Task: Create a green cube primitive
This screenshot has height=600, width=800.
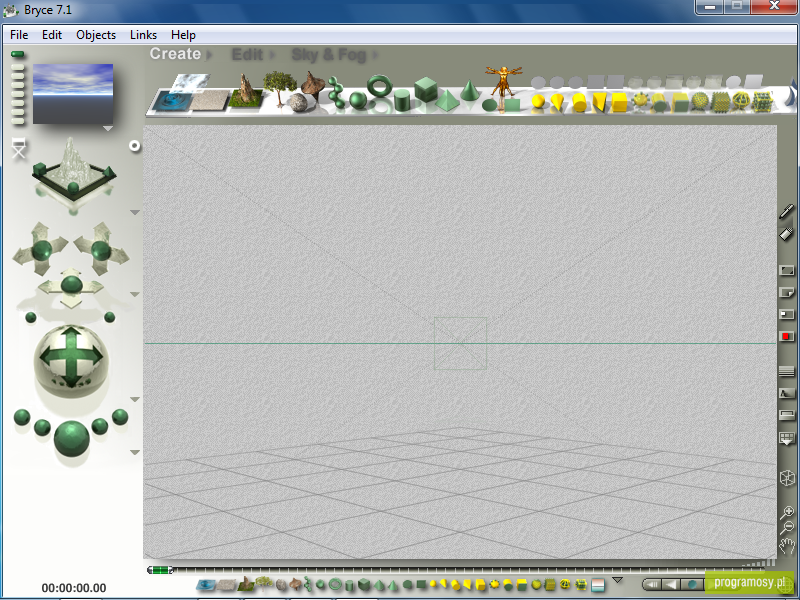Action: 426,89
